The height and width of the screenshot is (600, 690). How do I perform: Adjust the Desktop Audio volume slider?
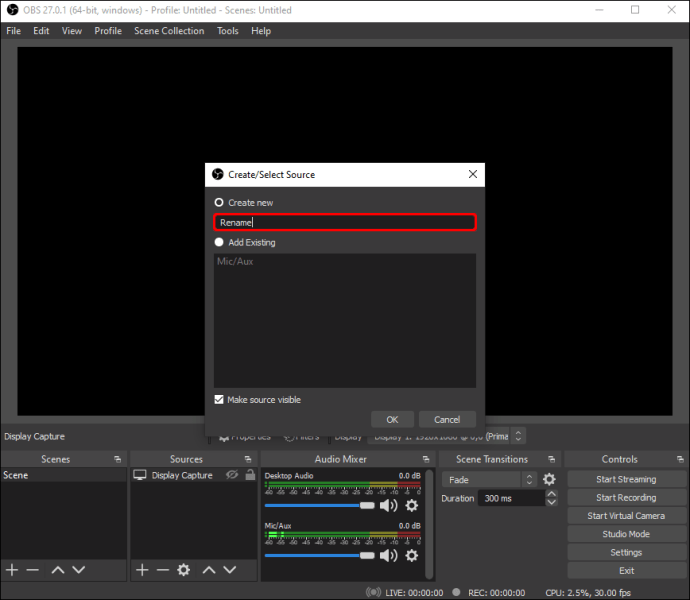[319, 505]
